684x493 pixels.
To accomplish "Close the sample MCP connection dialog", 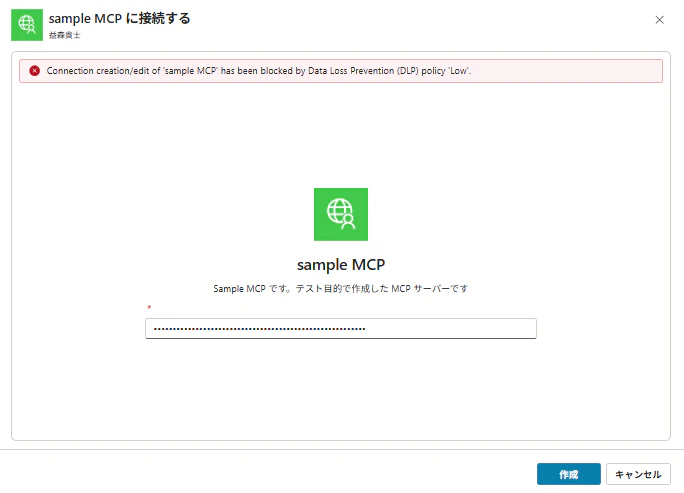I will point(659,20).
